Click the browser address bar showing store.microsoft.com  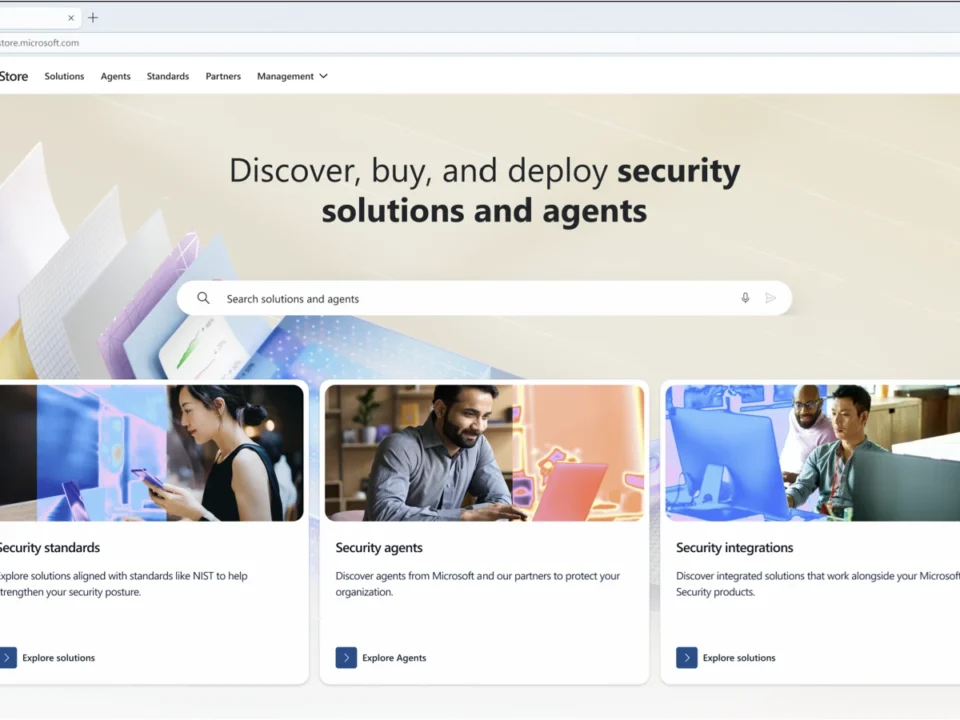click(300, 43)
